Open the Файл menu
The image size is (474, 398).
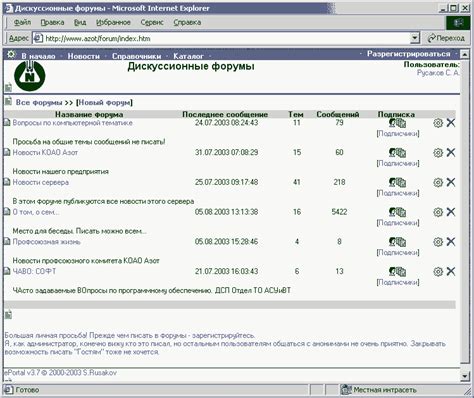(22, 22)
